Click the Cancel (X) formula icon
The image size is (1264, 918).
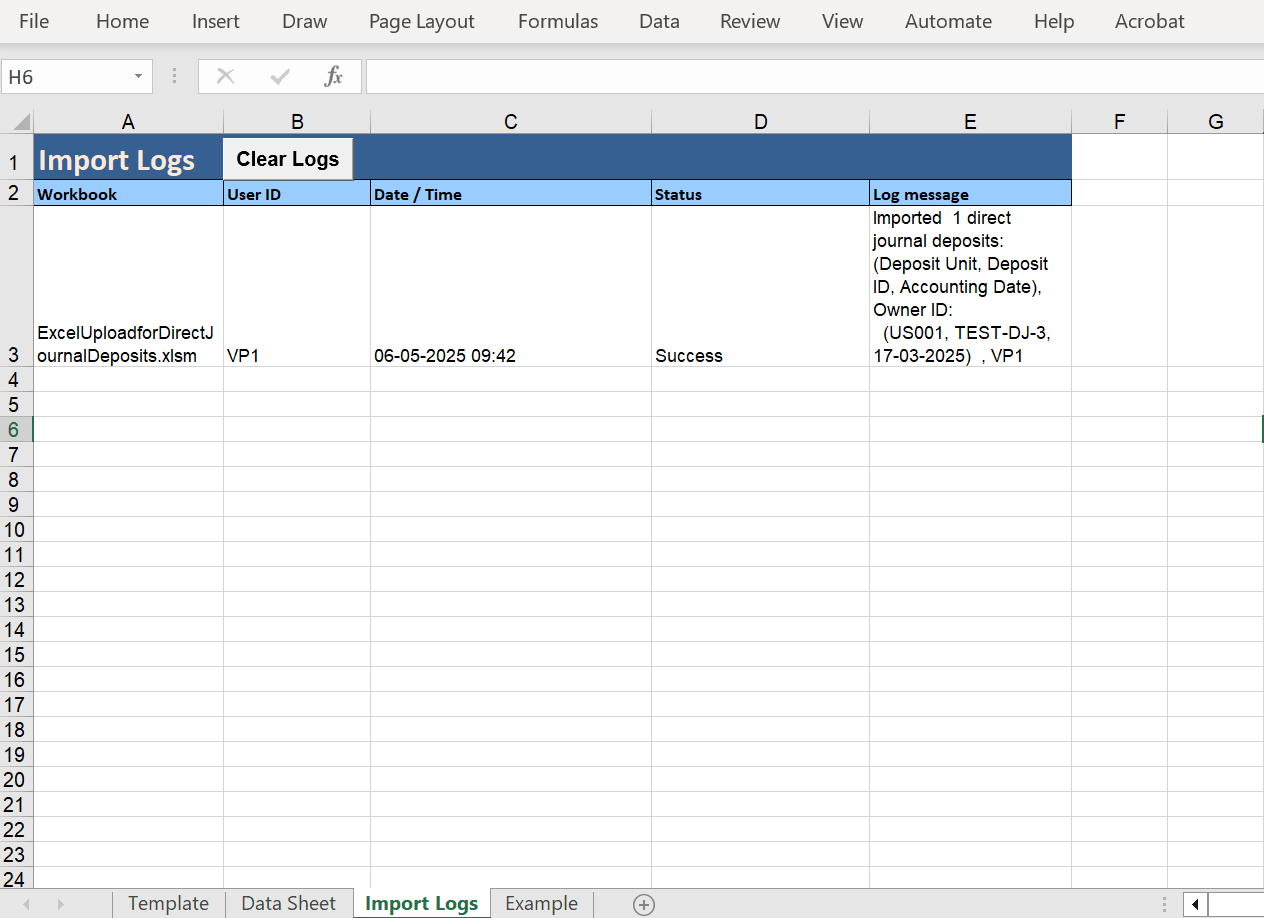click(x=225, y=76)
